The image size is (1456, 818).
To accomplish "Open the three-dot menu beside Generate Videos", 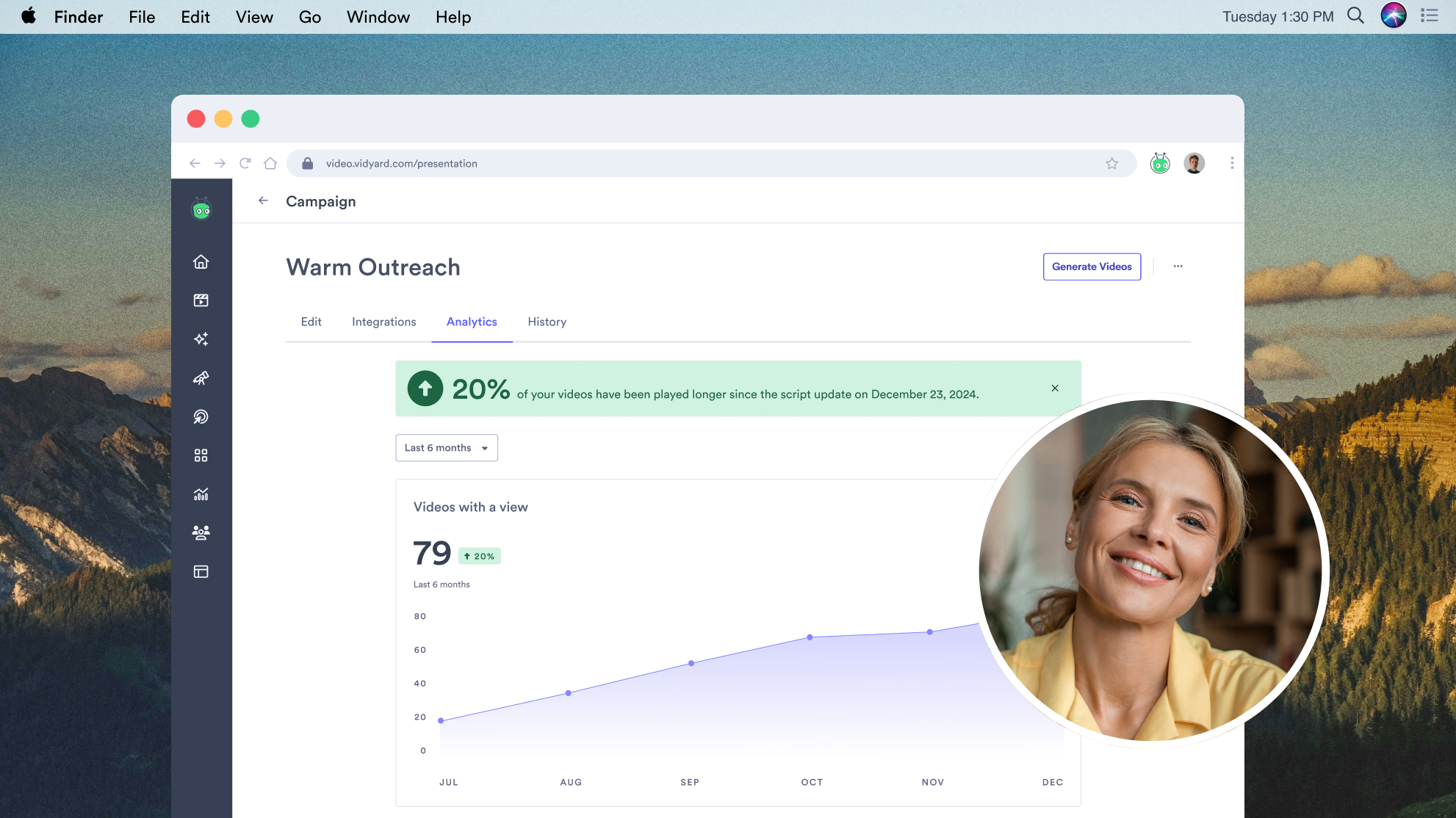I will pos(1178,267).
